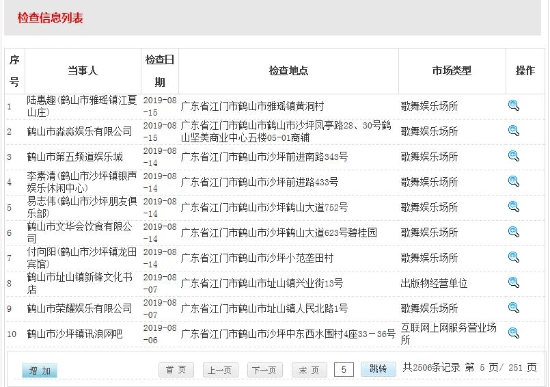Jump to 末页 last page
Image resolution: width=550 pixels, height=387 pixels.
309,370
